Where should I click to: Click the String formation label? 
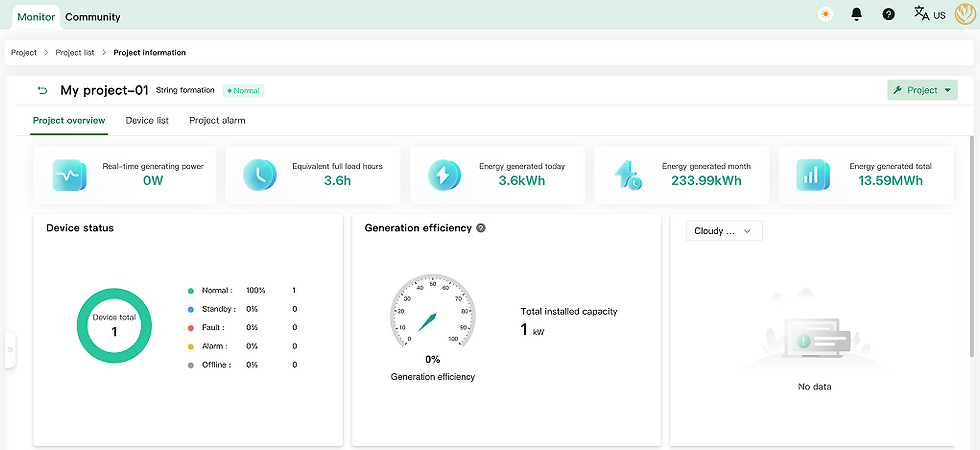(185, 90)
